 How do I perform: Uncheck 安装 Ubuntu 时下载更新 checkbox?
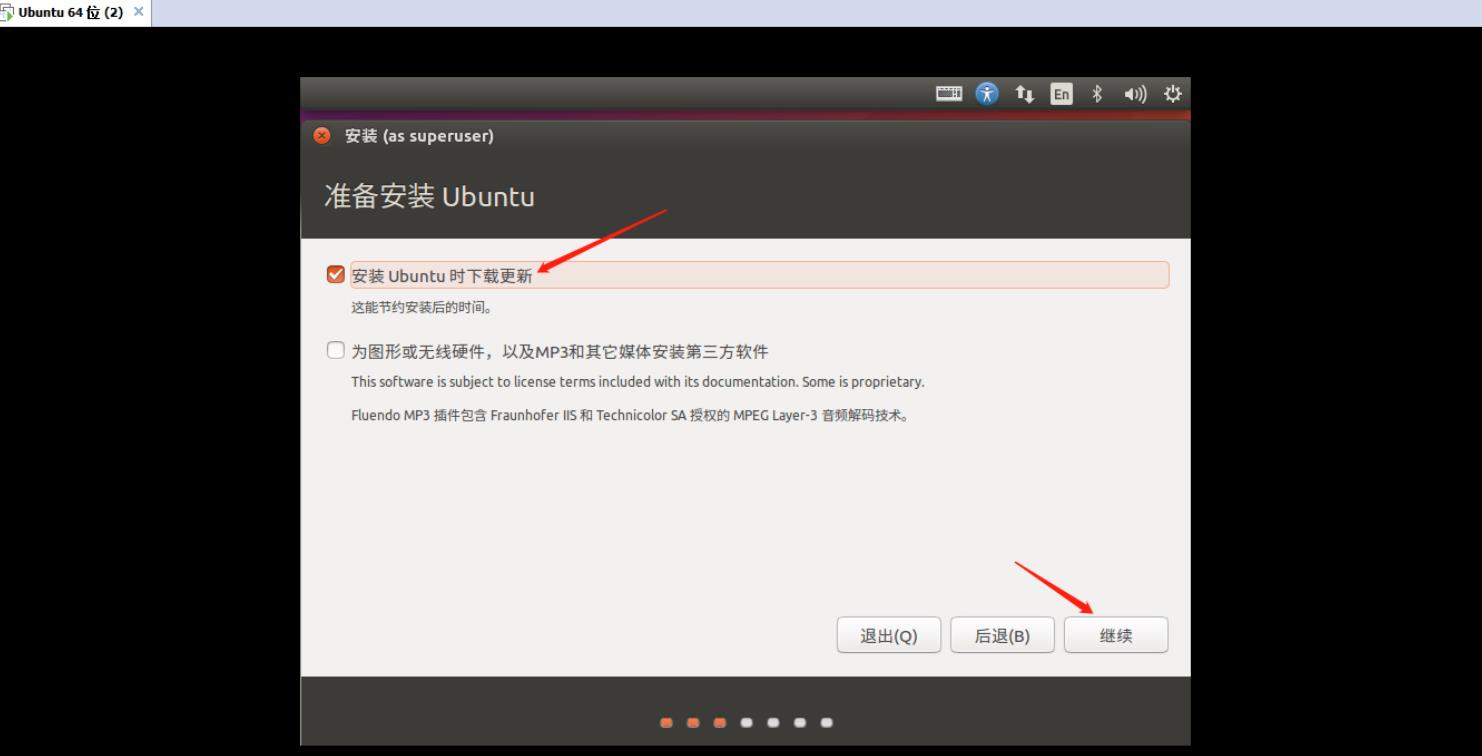coord(336,275)
